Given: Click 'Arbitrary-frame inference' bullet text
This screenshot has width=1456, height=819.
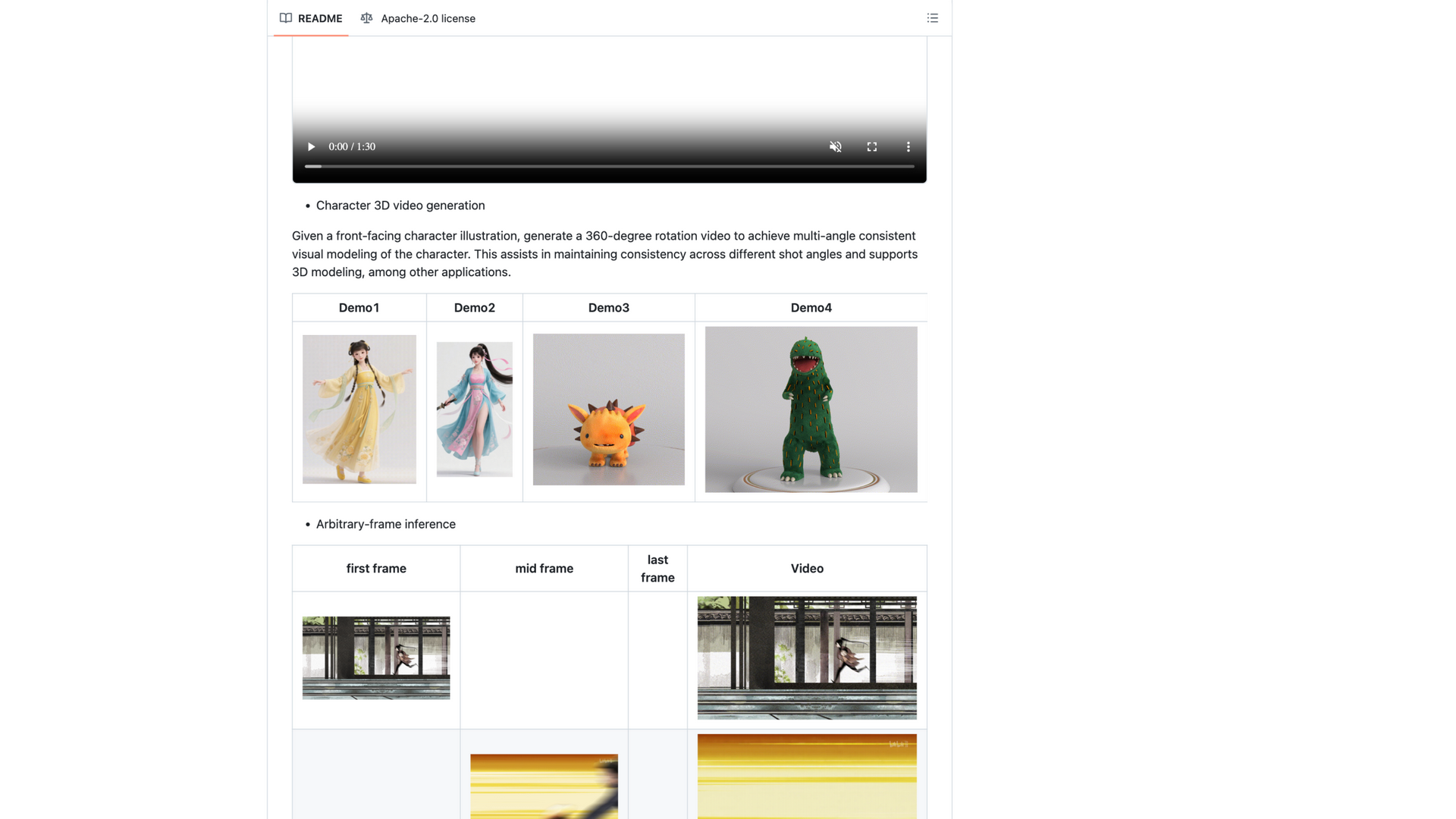Looking at the screenshot, I should tap(386, 524).
